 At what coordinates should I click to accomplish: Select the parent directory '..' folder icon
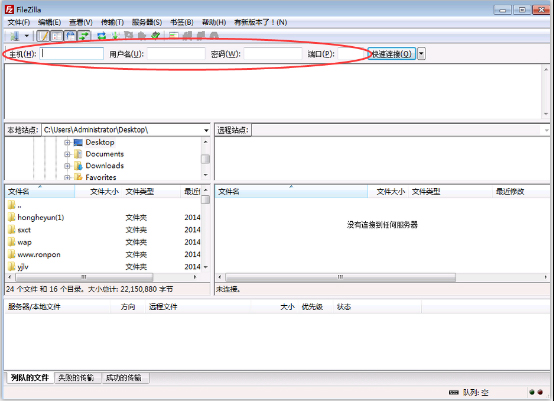[x=12, y=205]
